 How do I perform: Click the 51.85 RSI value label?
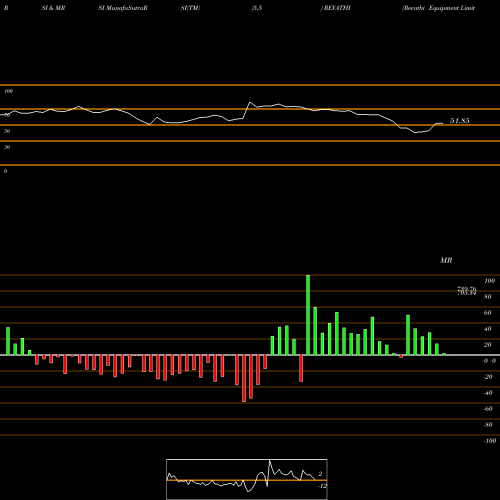point(460,121)
